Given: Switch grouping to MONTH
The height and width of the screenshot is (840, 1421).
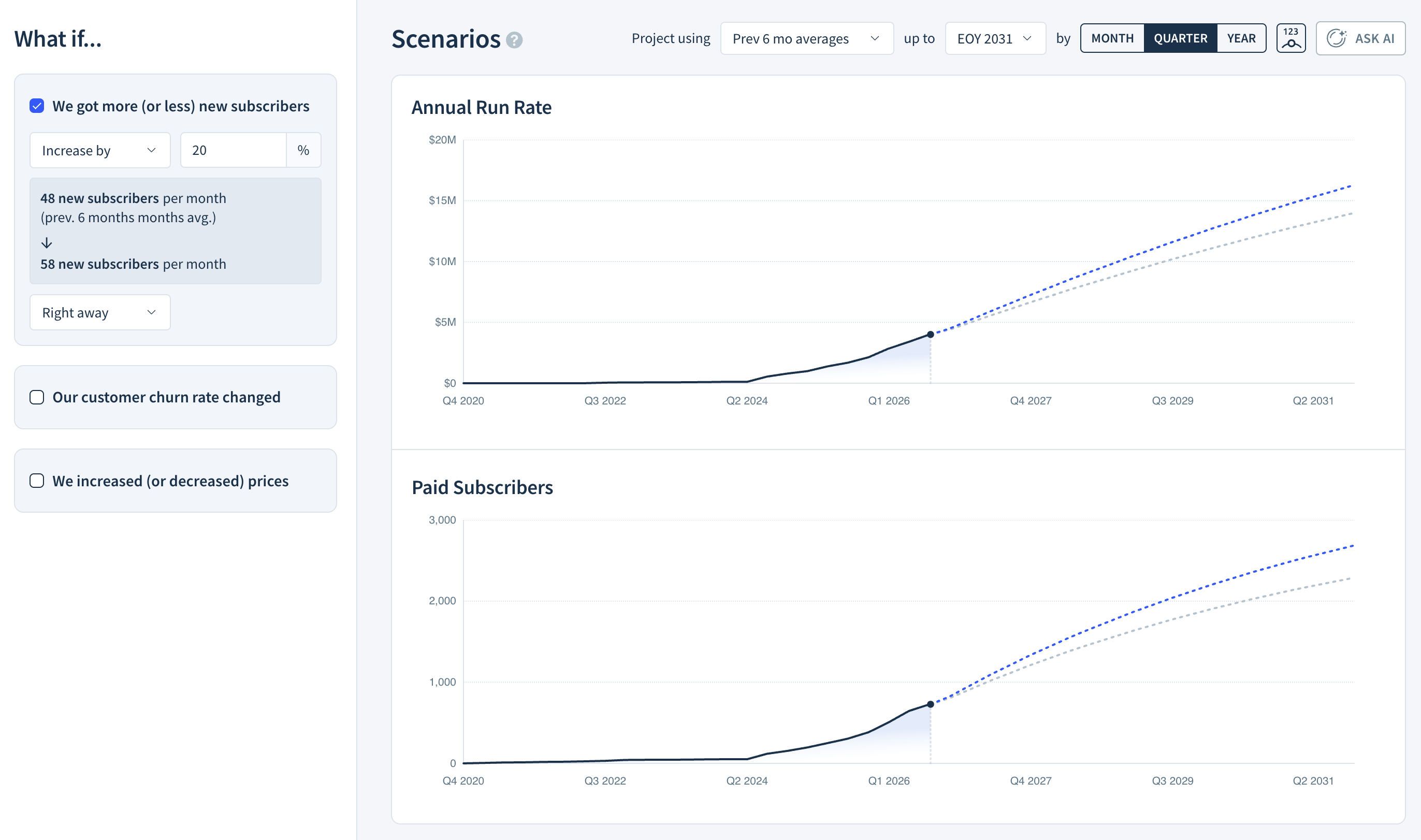Looking at the screenshot, I should (x=1112, y=38).
